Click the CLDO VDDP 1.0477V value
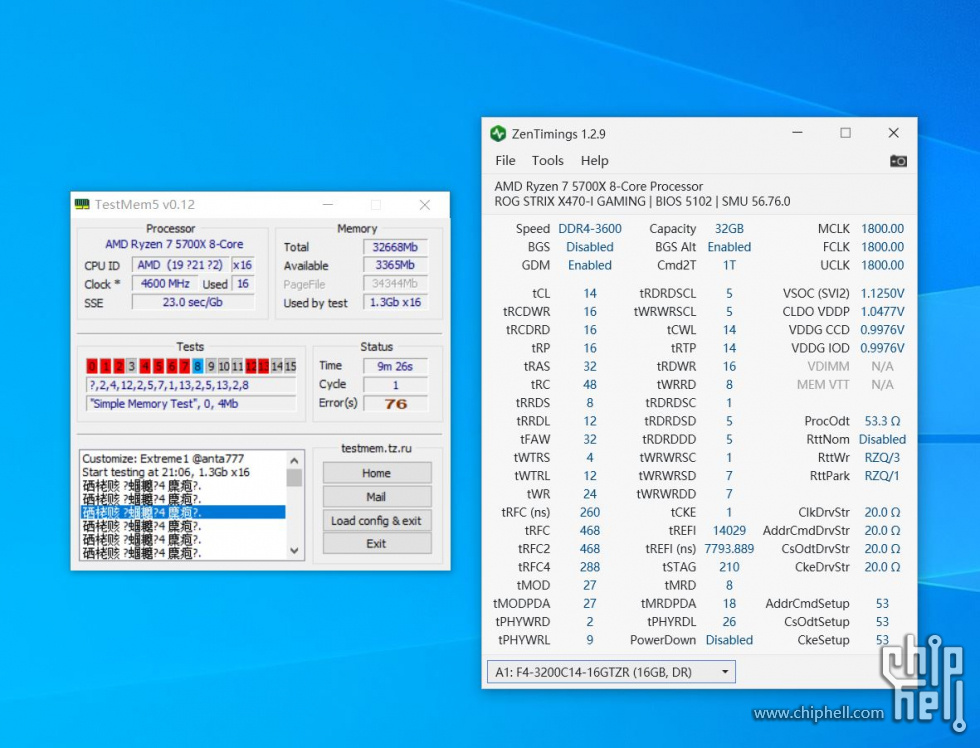 (x=882, y=311)
